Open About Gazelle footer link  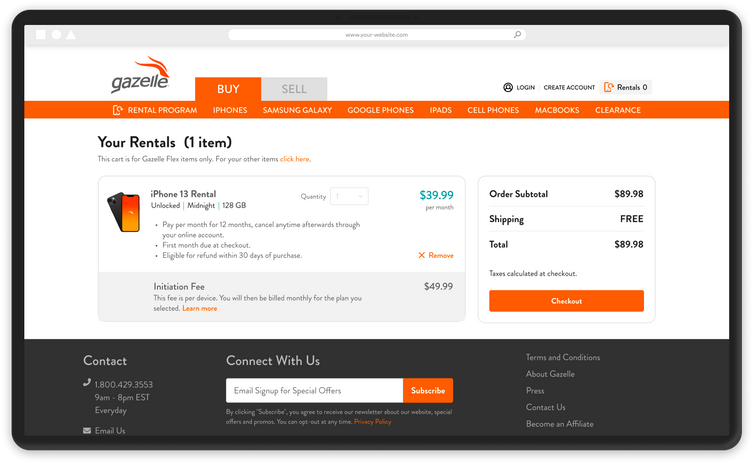(550, 374)
